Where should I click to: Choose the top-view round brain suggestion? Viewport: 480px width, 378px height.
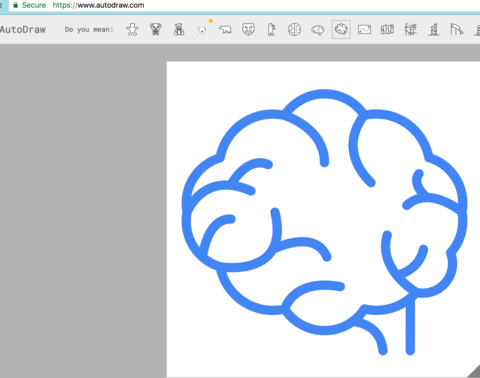pyautogui.click(x=294, y=30)
